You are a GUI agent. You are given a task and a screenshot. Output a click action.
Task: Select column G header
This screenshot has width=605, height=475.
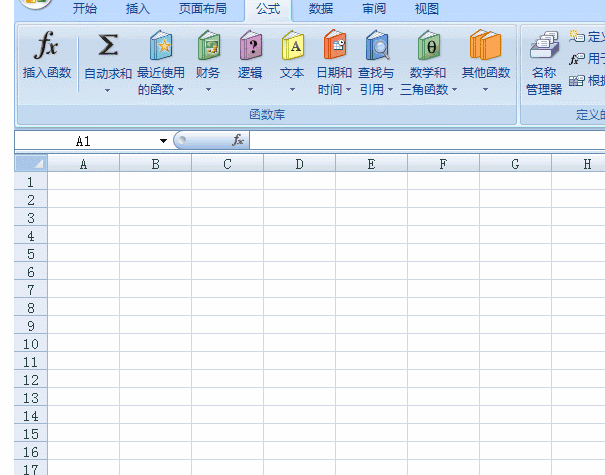click(515, 163)
